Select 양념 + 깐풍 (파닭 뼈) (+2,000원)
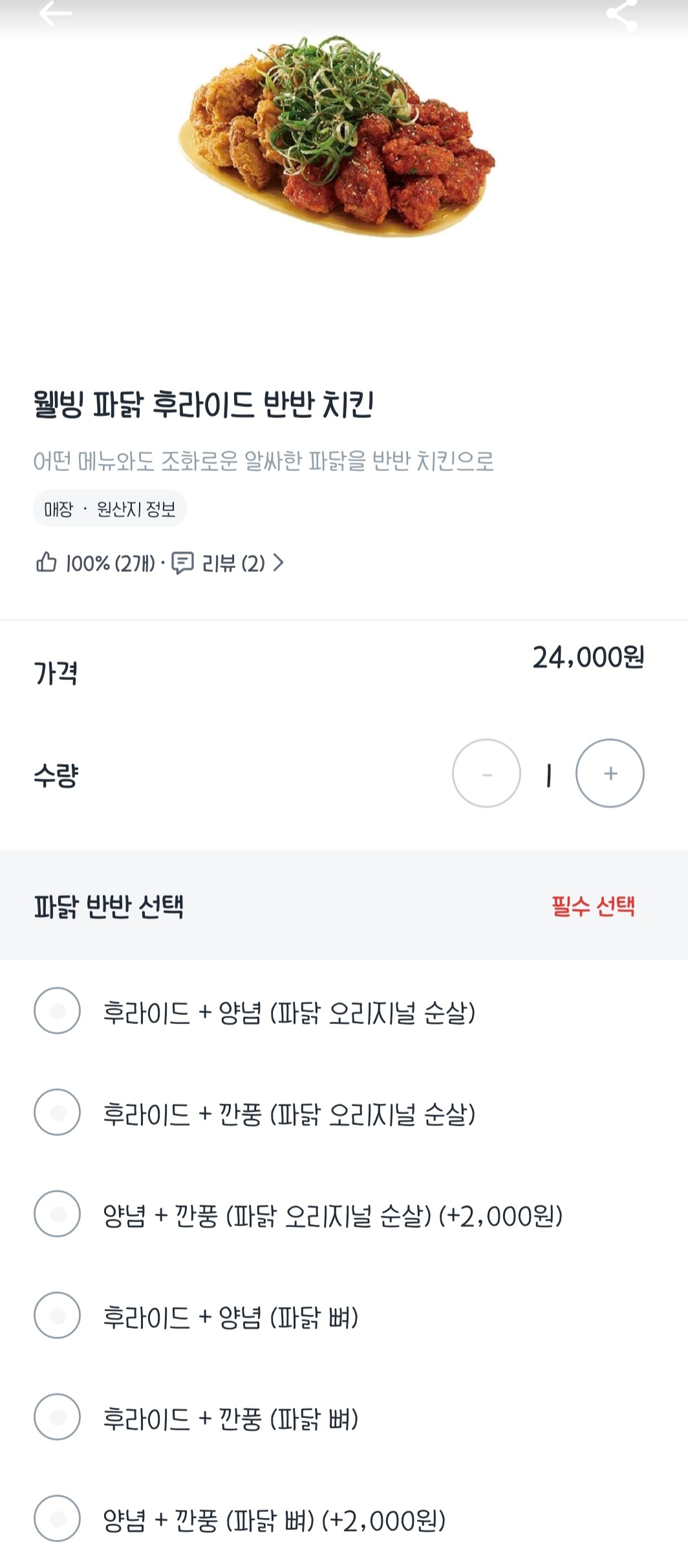The width and height of the screenshot is (688, 1568). 58,1518
